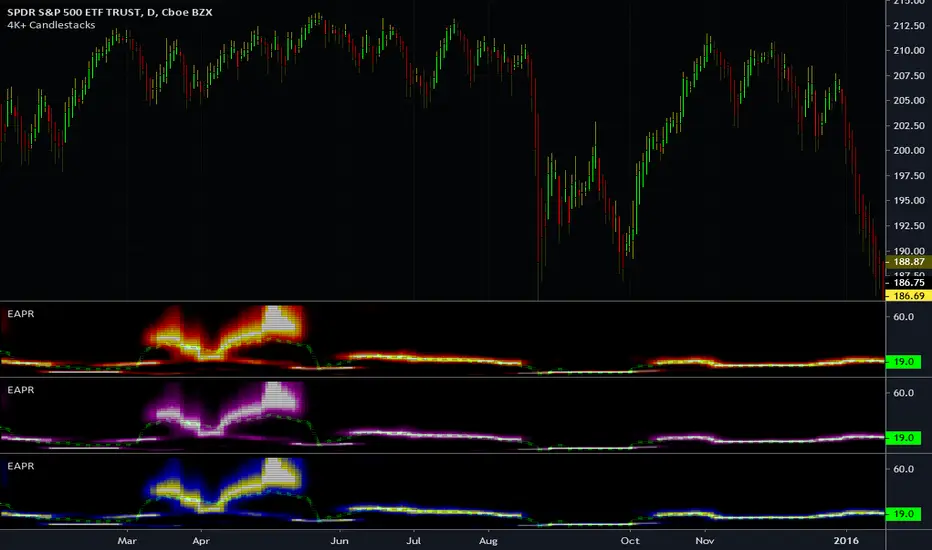This screenshot has width=932, height=550.
Task: Click the yellow 186.69 price tag
Action: (909, 296)
